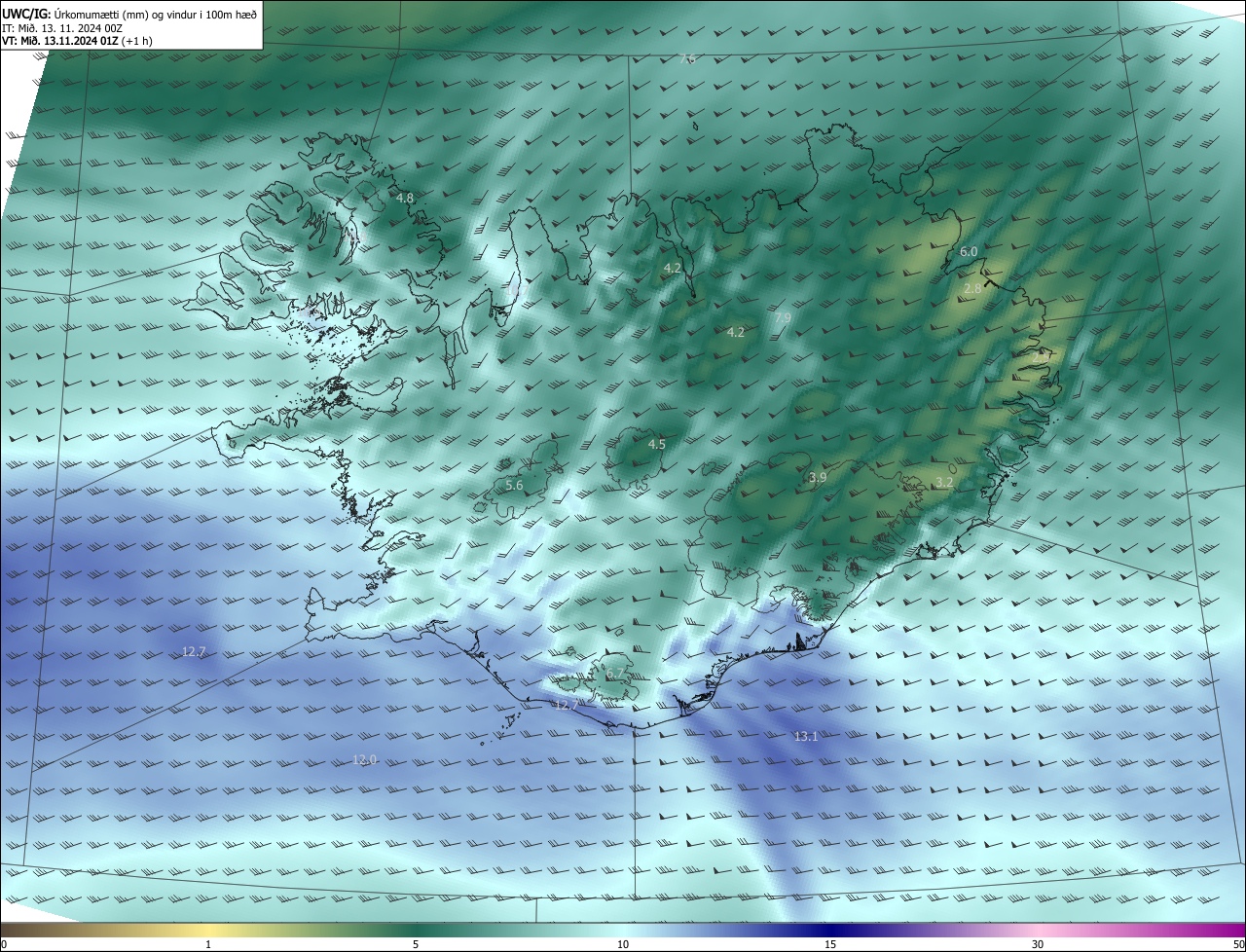Select the 15 tick label on the color scale

coord(830,944)
